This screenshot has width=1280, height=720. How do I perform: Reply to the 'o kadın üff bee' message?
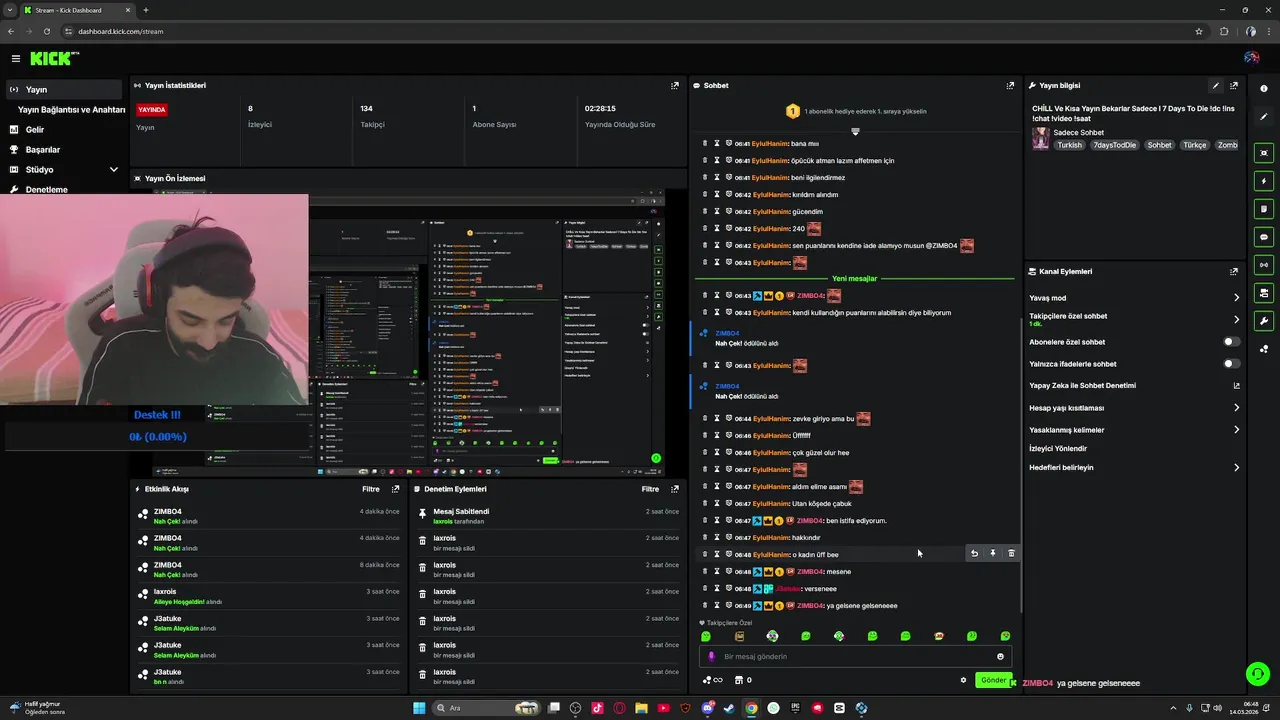[x=974, y=553]
